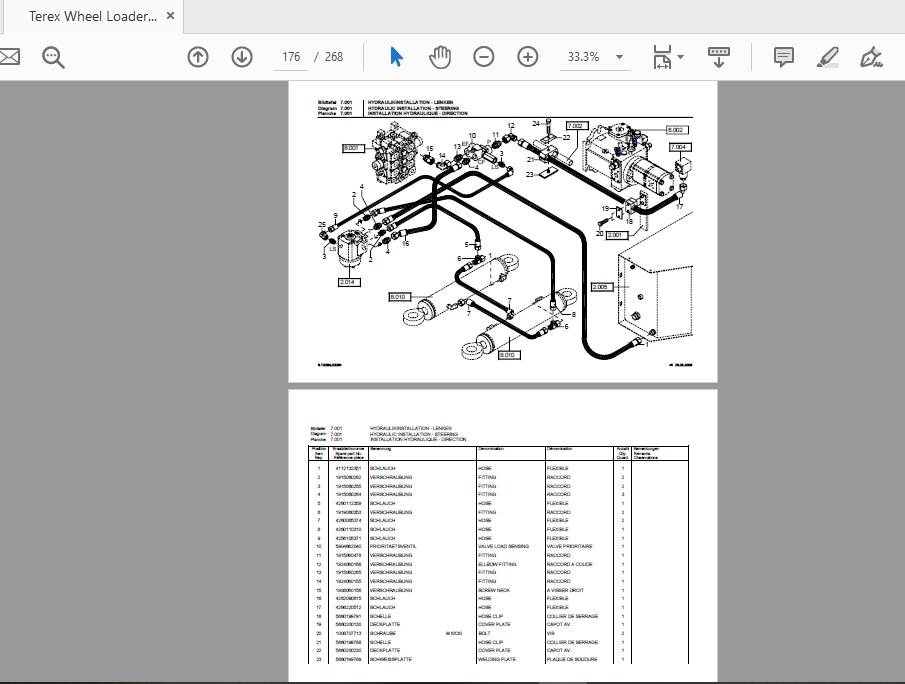Open the scrolling mode dropdown icon
The width and height of the screenshot is (905, 684).
719,57
